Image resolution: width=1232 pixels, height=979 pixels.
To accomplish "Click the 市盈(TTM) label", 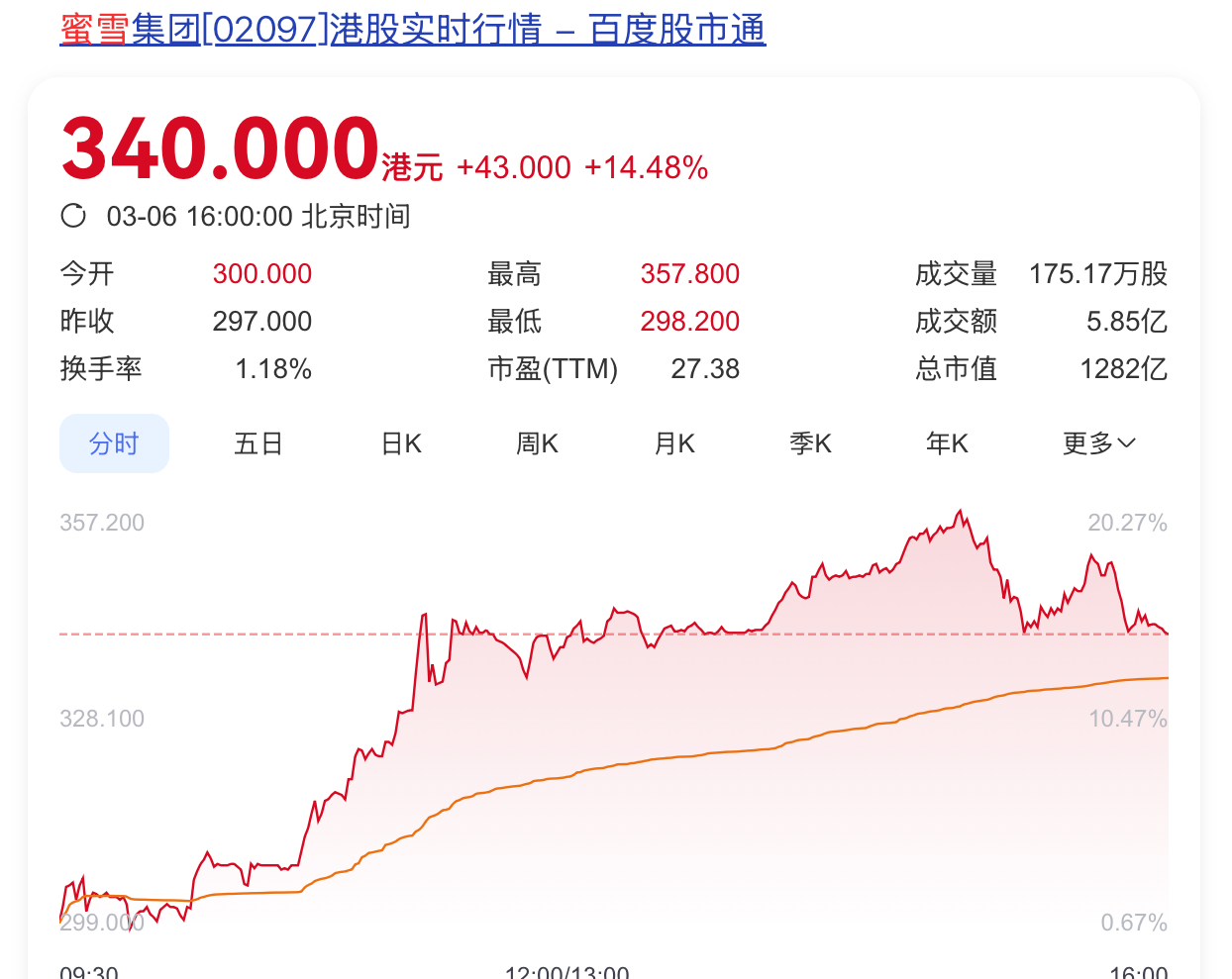I will click(x=553, y=368).
